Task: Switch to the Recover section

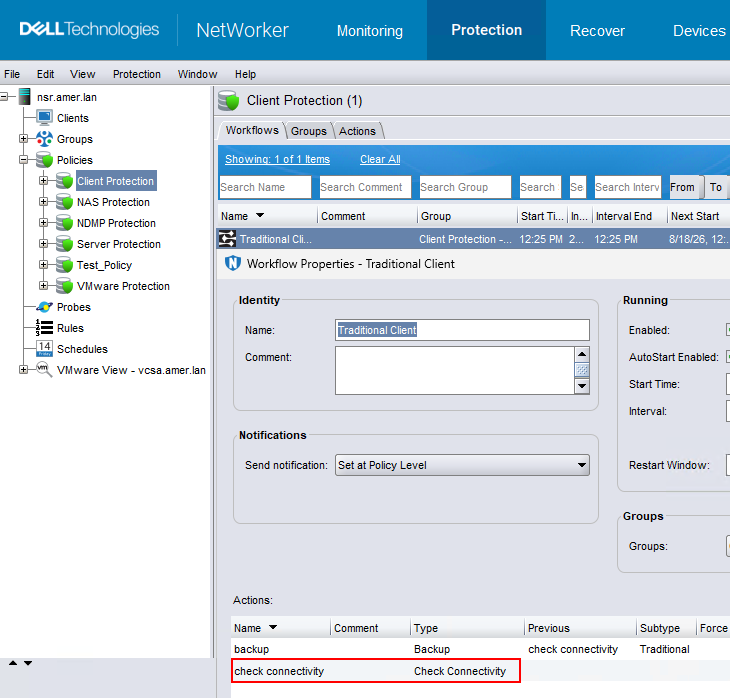Action: [x=597, y=31]
